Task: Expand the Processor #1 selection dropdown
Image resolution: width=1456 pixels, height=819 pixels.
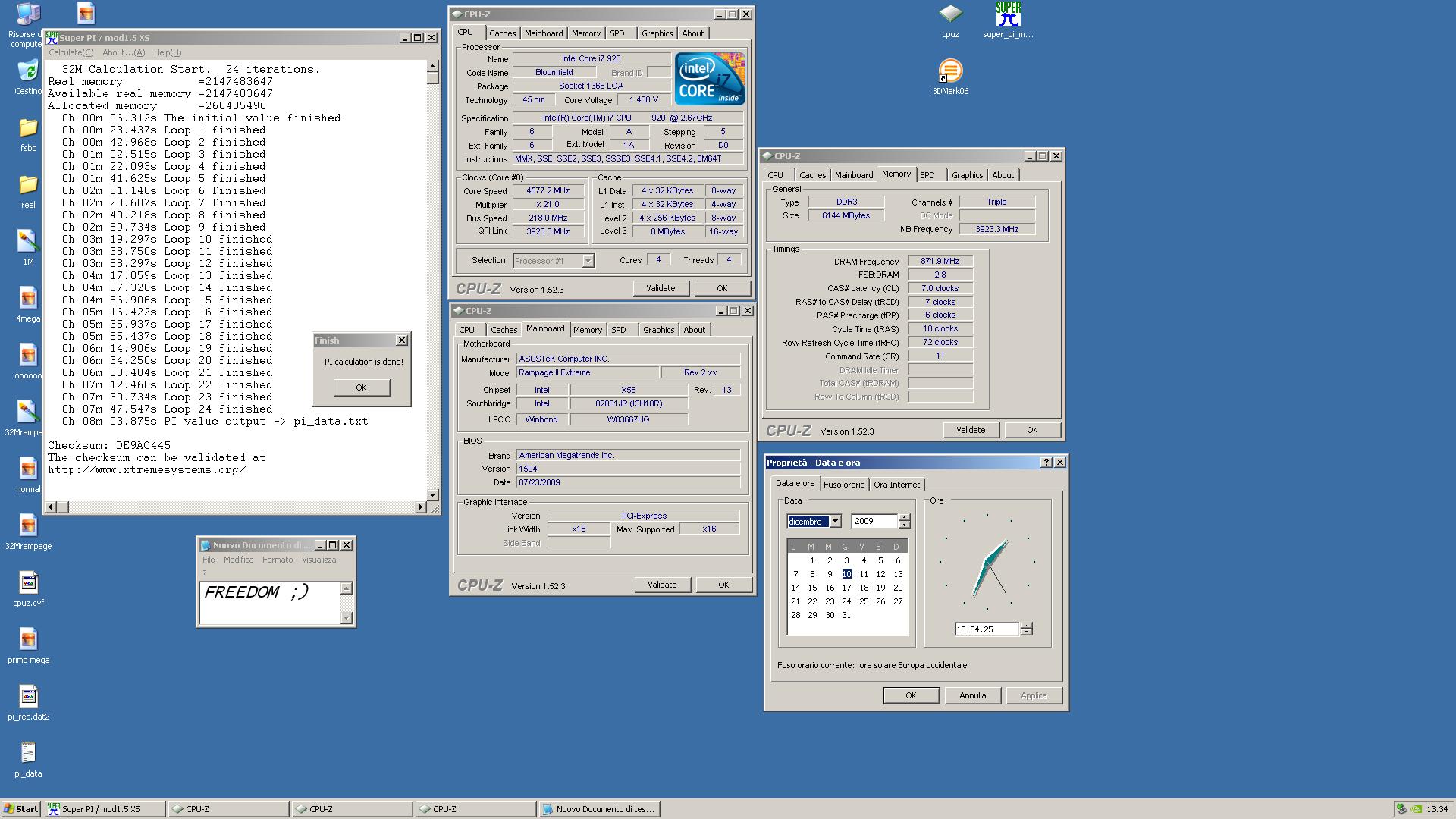Action: tap(588, 261)
